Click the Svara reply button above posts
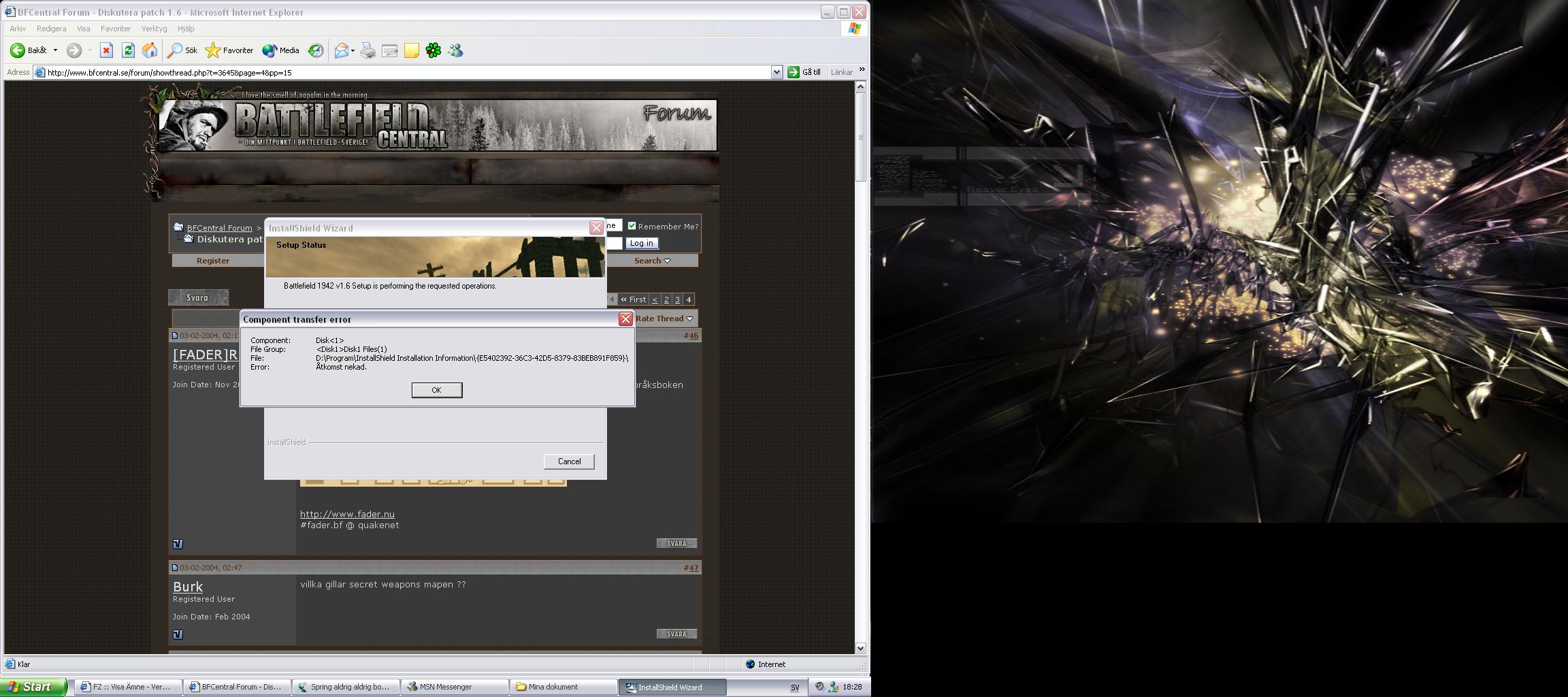The height and width of the screenshot is (697, 1568). point(198,297)
